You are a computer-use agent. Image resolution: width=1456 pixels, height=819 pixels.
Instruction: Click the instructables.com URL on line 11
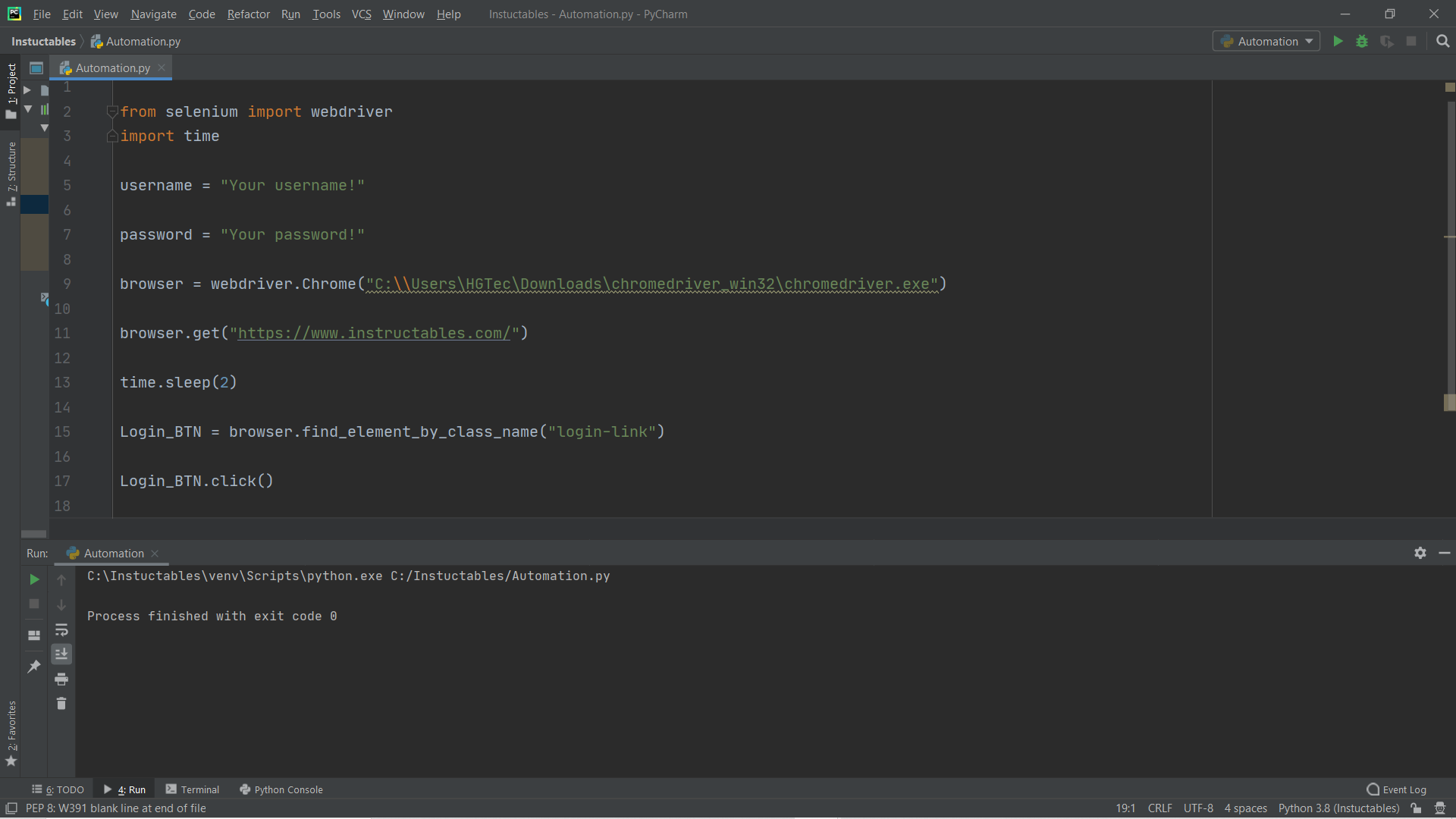click(x=374, y=333)
